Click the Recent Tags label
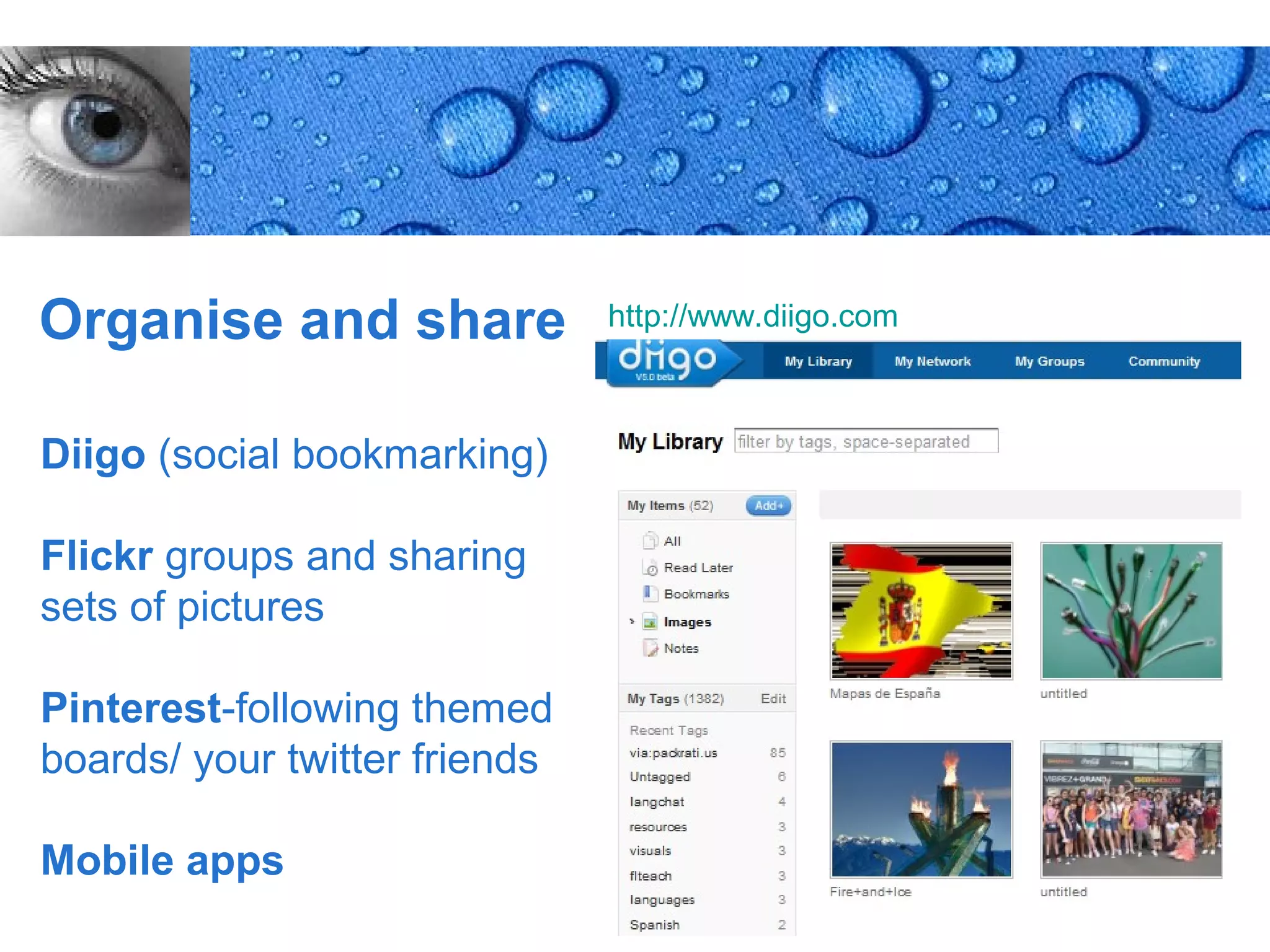1270x952 pixels. [x=668, y=730]
